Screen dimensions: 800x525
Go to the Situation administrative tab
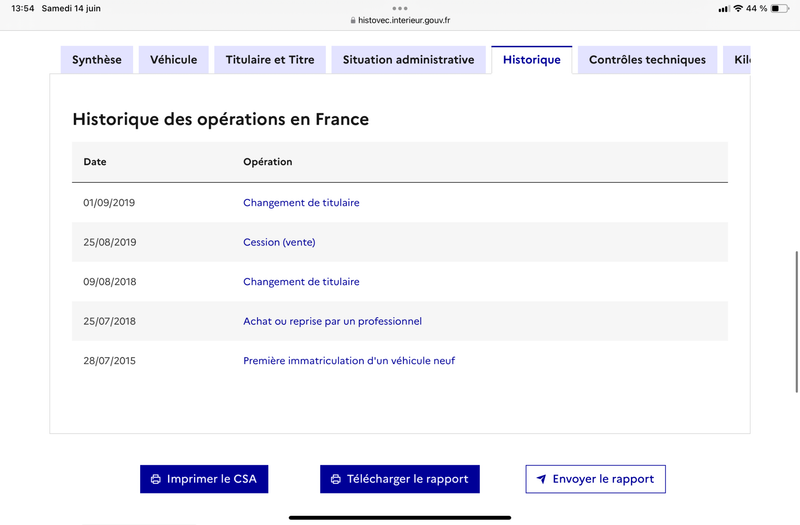coord(409,60)
